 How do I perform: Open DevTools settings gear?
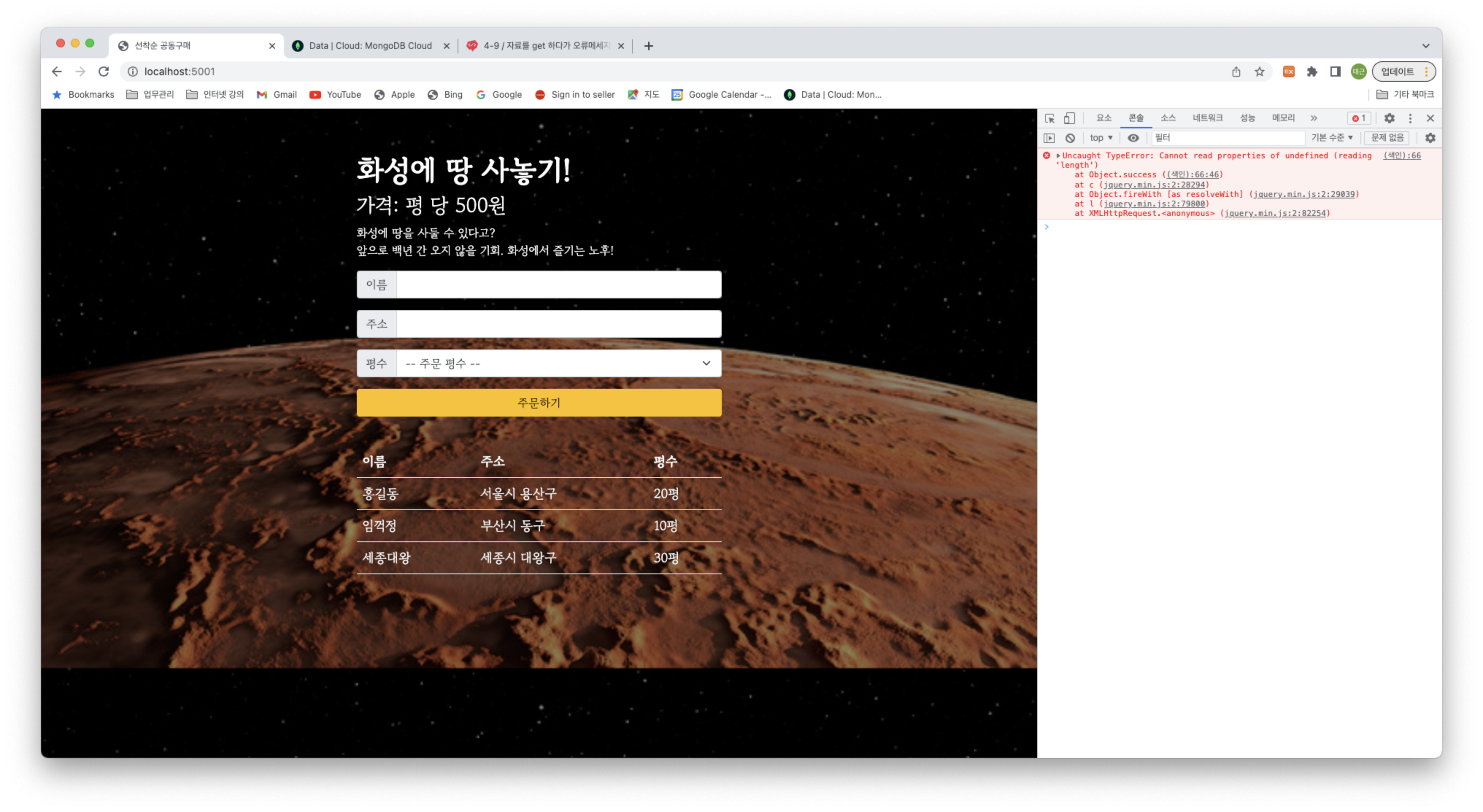click(x=1390, y=118)
